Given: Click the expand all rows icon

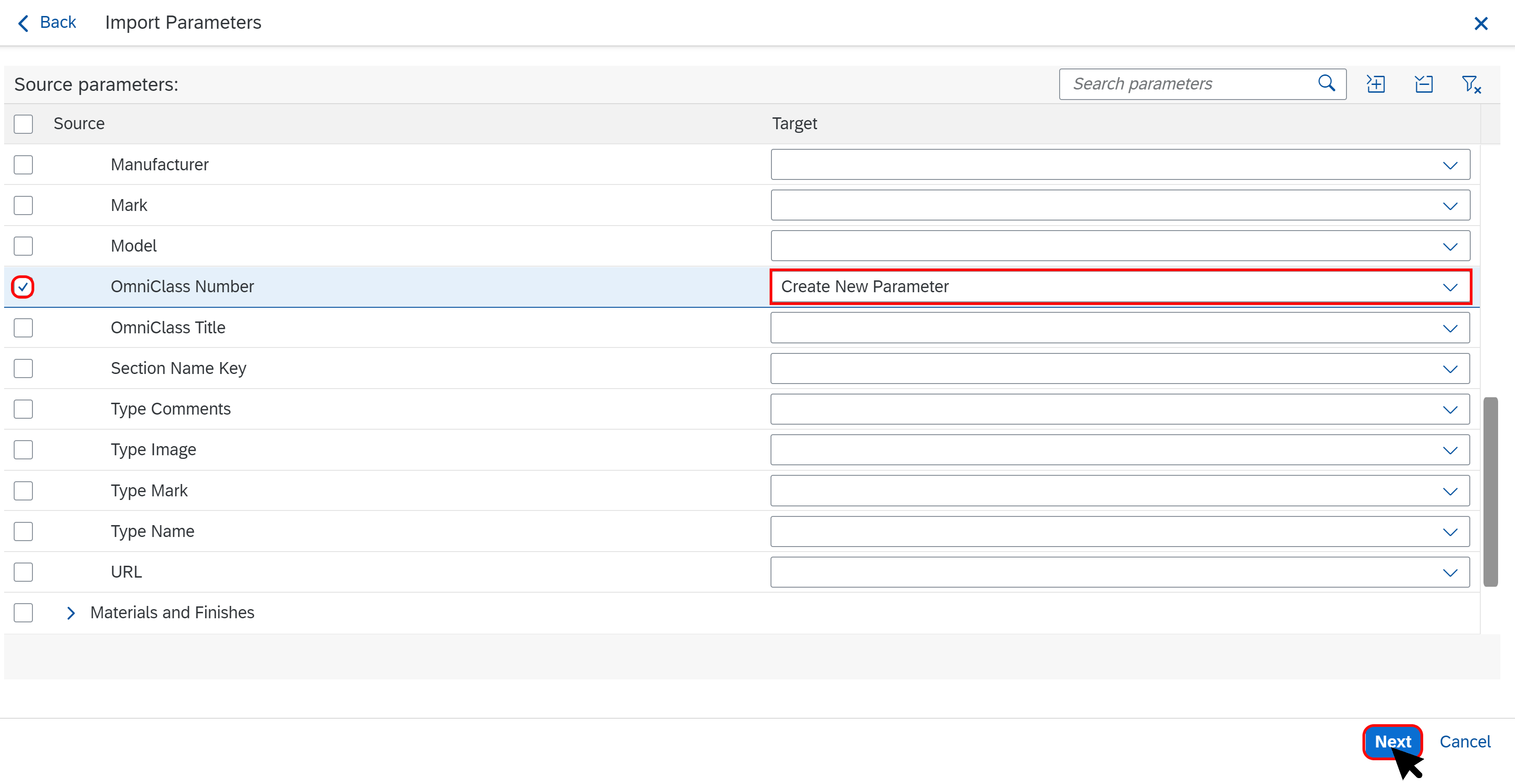Looking at the screenshot, I should 1376,84.
